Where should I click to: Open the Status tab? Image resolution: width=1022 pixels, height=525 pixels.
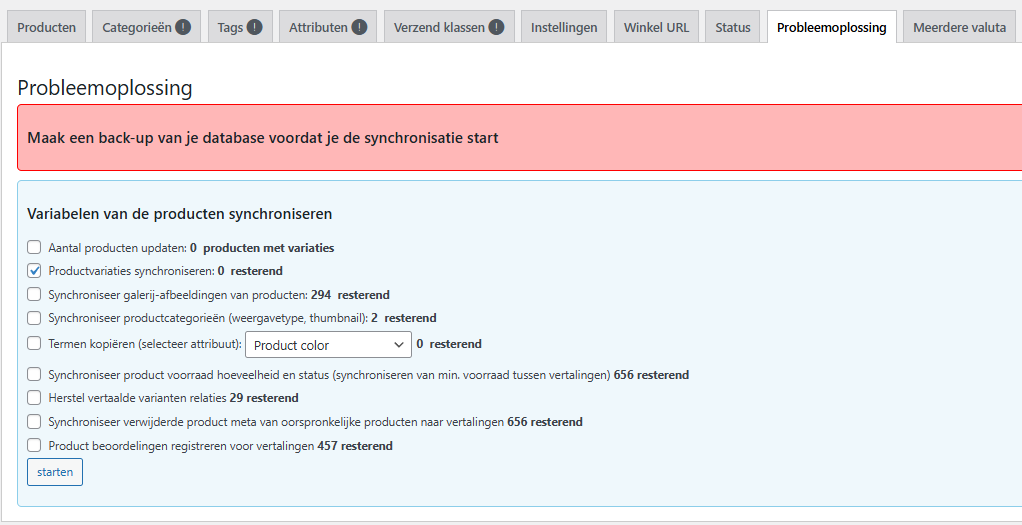coord(733,27)
